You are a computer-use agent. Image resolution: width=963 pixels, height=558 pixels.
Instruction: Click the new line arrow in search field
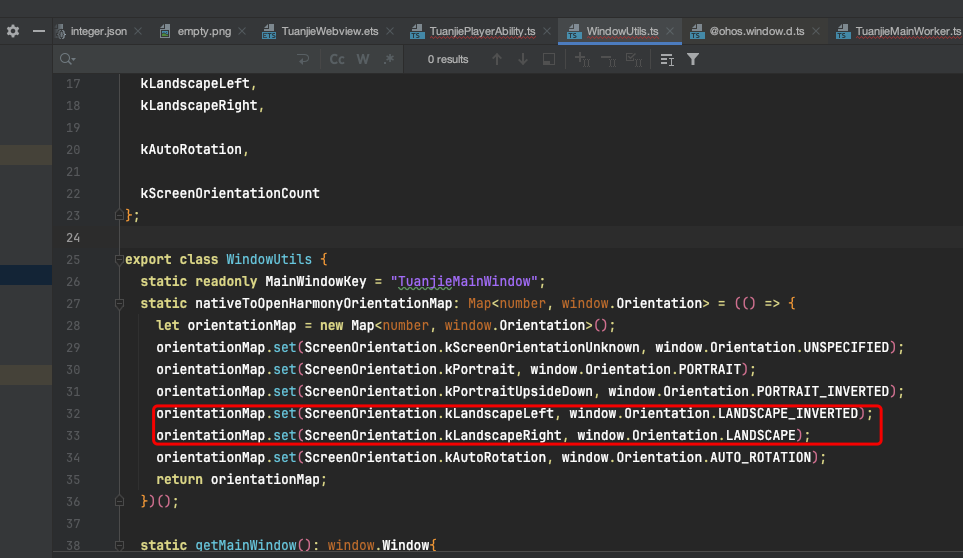click(303, 60)
